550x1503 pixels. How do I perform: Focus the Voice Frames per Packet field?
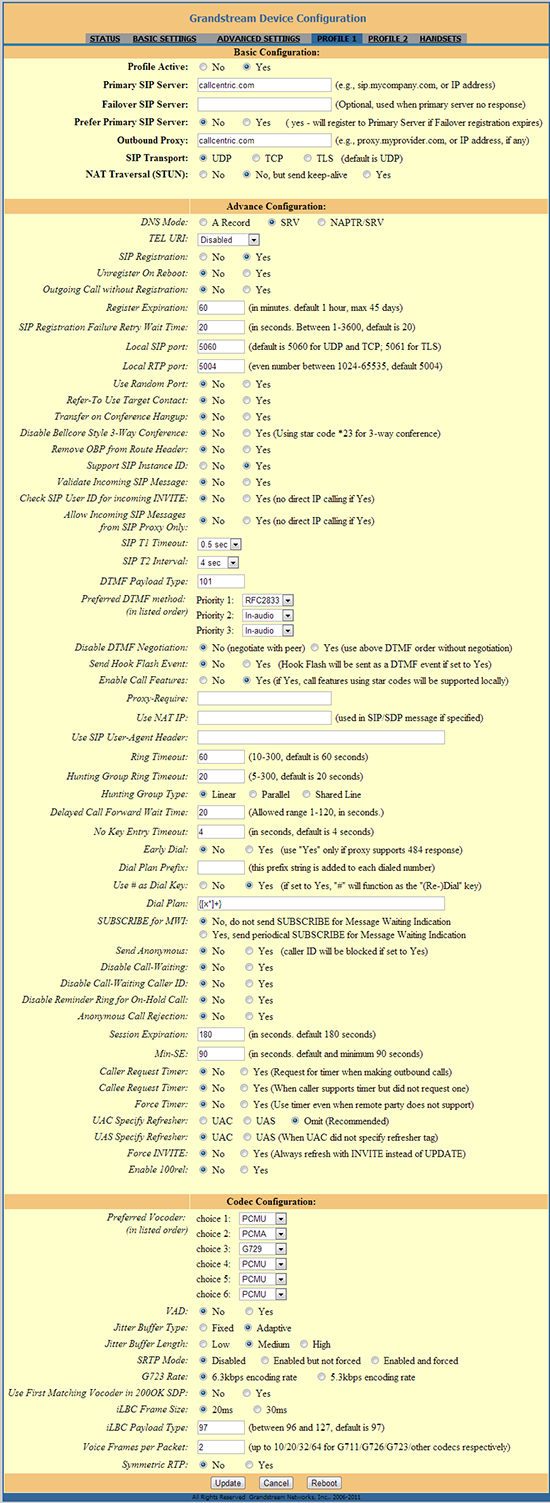pos(221,1446)
